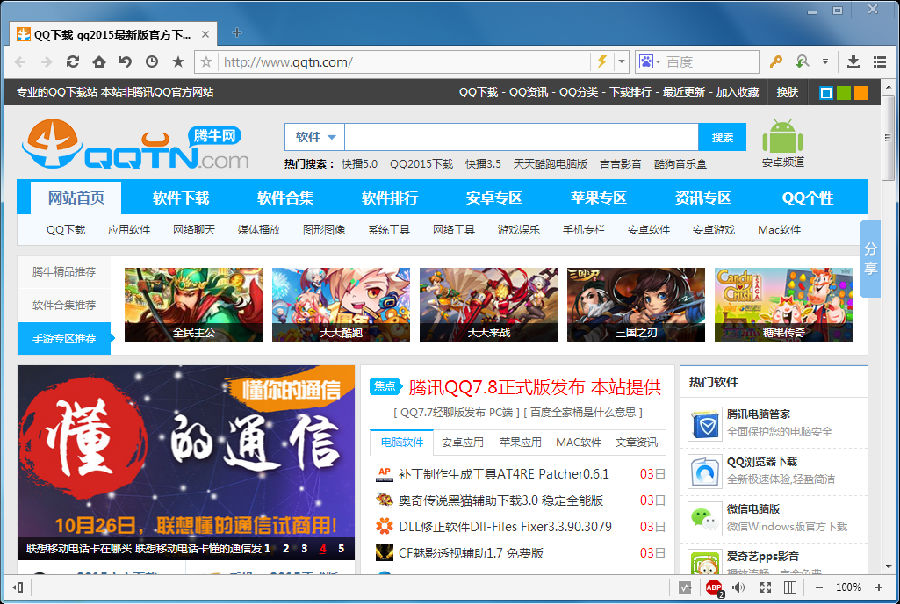Click zoom in plus at 100%
The image size is (900, 604).
click(x=878, y=587)
